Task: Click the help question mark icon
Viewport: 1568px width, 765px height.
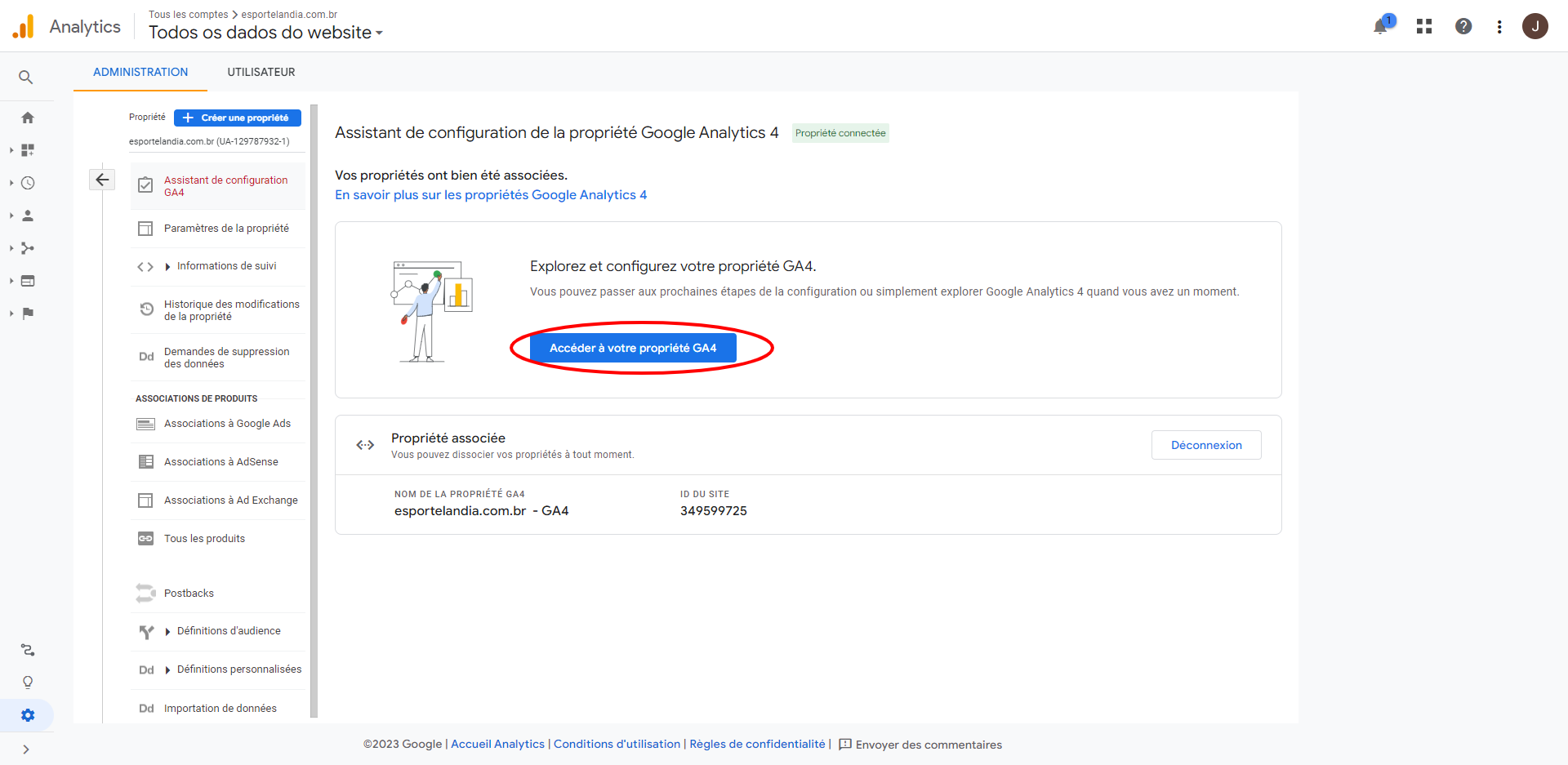Action: click(1463, 27)
